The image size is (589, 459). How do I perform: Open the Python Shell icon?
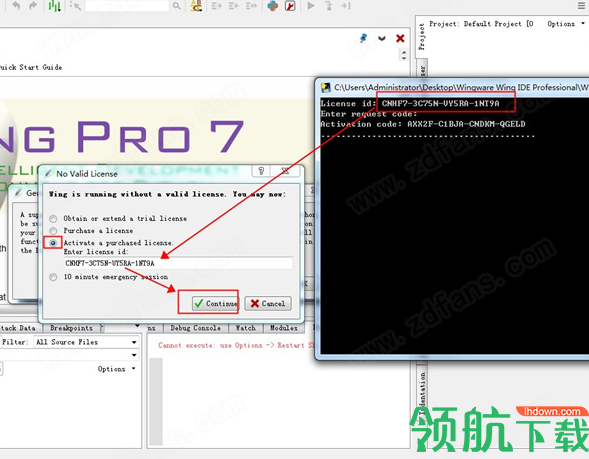[x=273, y=6]
